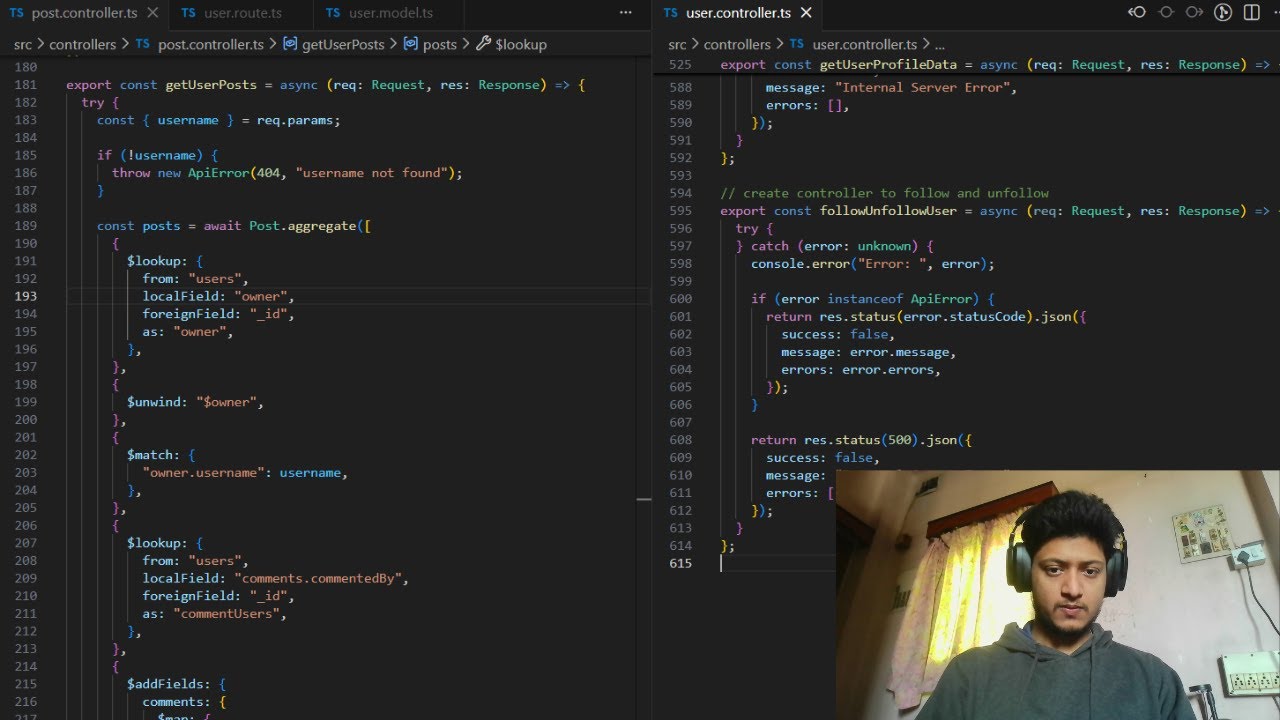This screenshot has width=1280, height=720.
Task: Click the middle git commit navigation icon
Action: click(x=1166, y=13)
